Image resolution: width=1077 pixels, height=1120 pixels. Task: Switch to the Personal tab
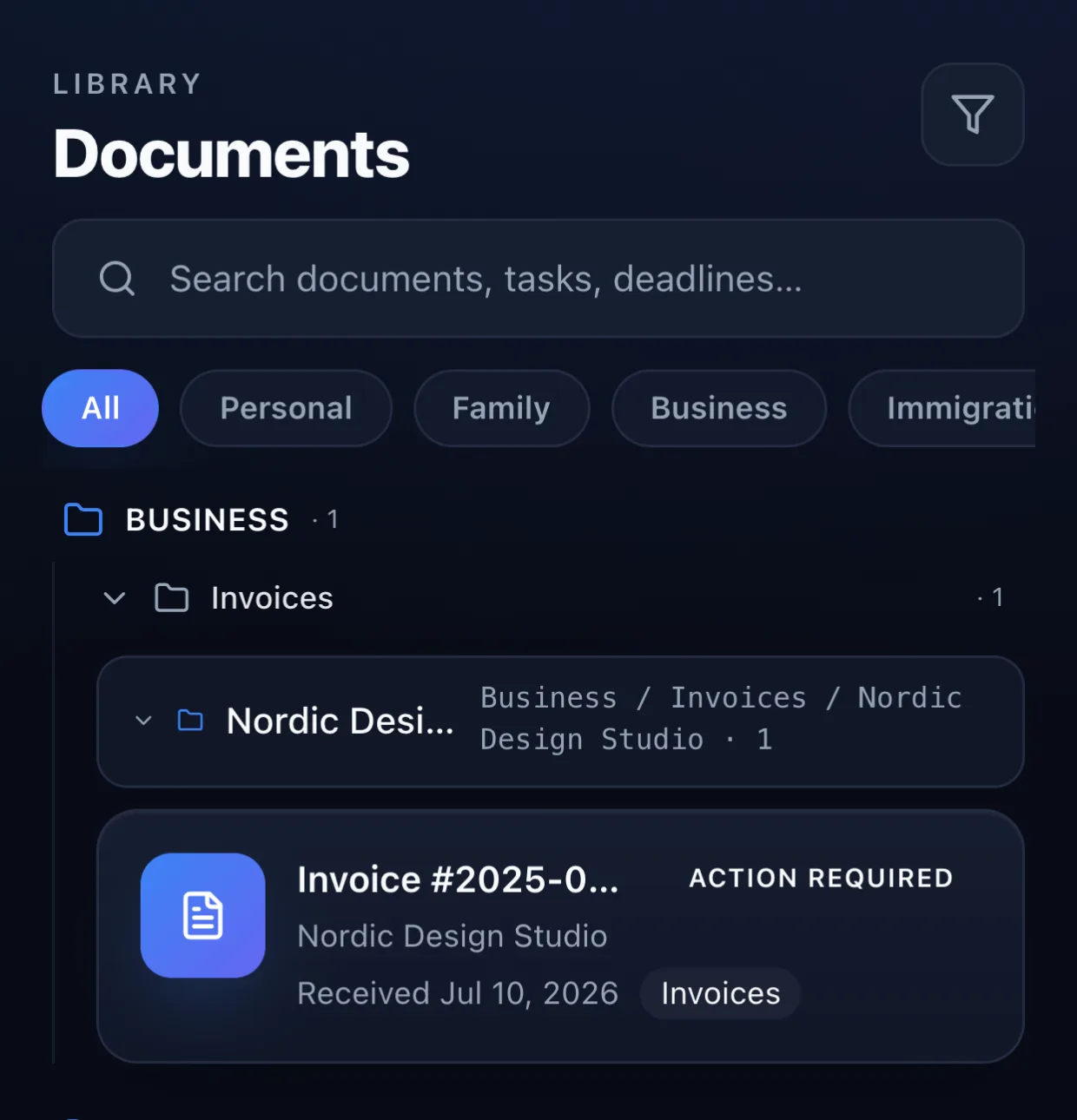[286, 408]
